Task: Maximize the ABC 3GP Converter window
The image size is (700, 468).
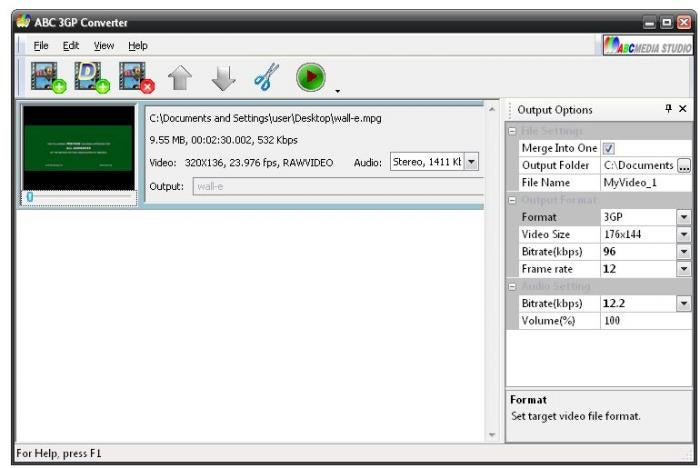Action: click(x=667, y=22)
